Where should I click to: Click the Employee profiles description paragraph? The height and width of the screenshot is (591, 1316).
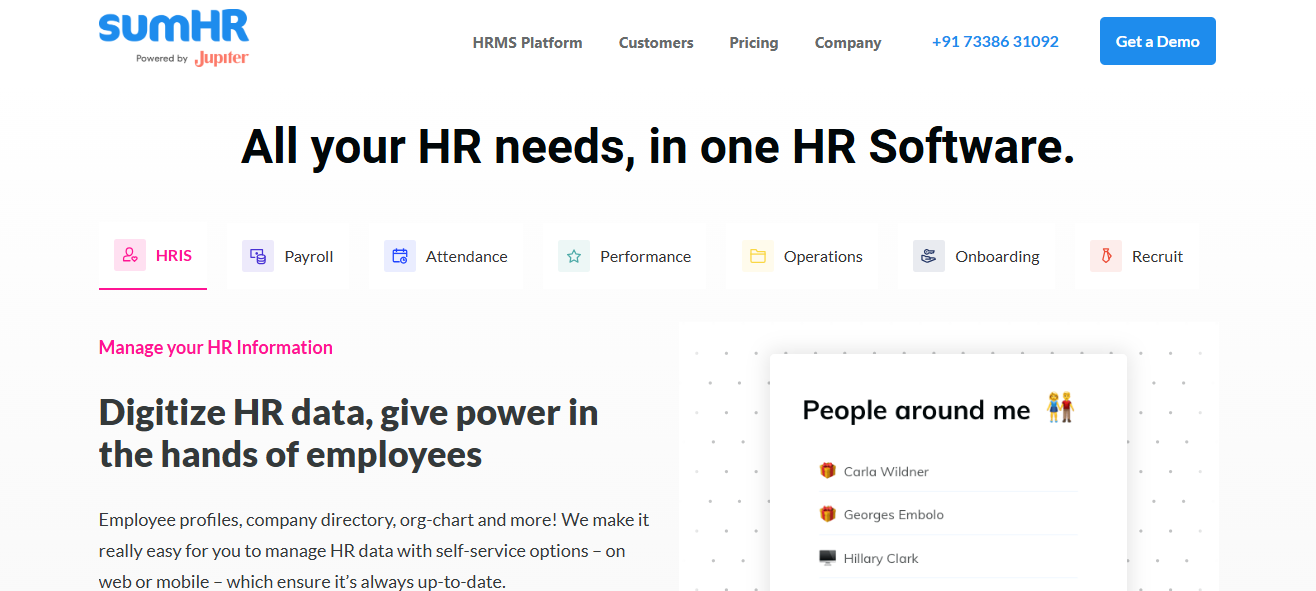coord(374,550)
